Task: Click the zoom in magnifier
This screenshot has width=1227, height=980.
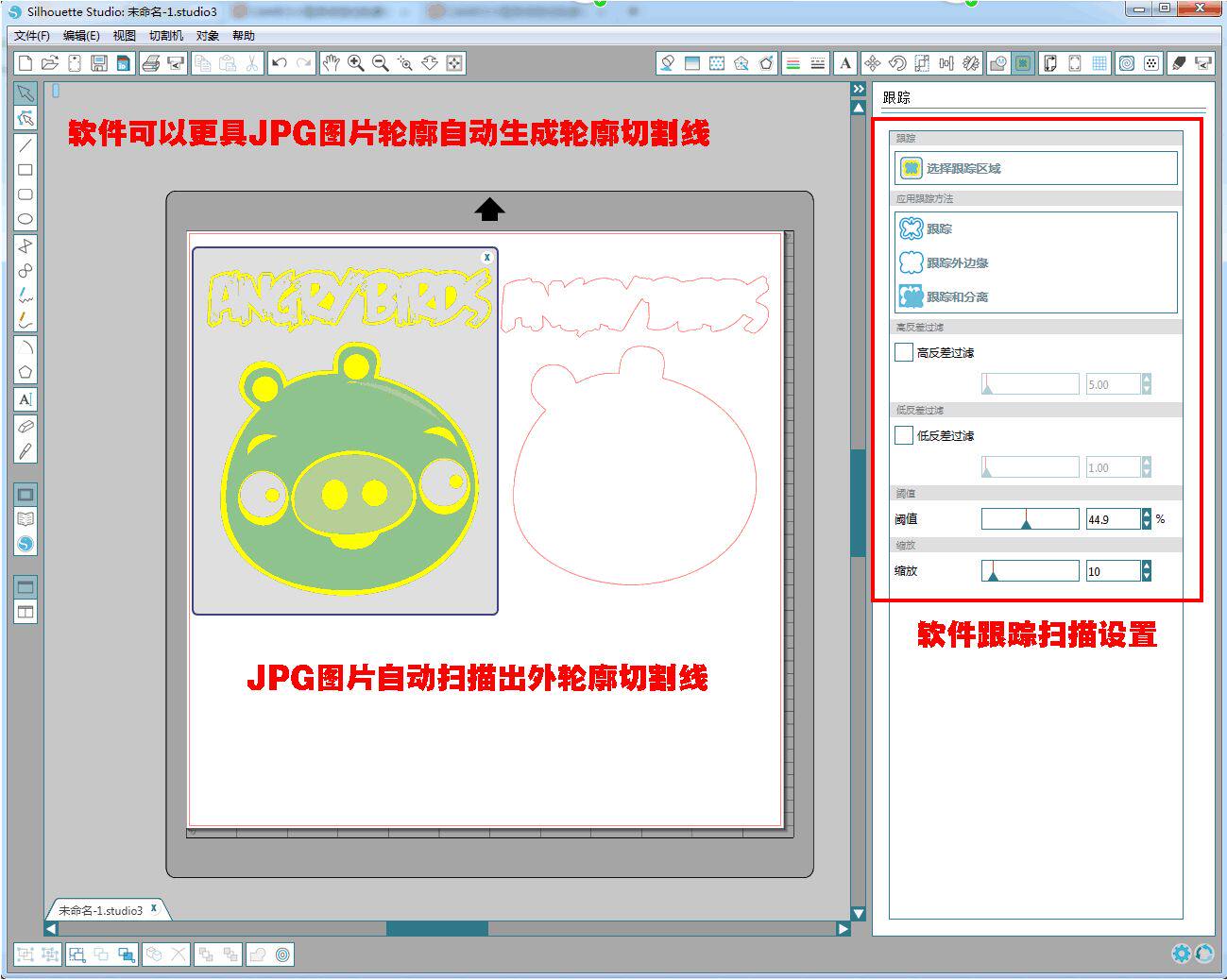Action: tap(356, 63)
